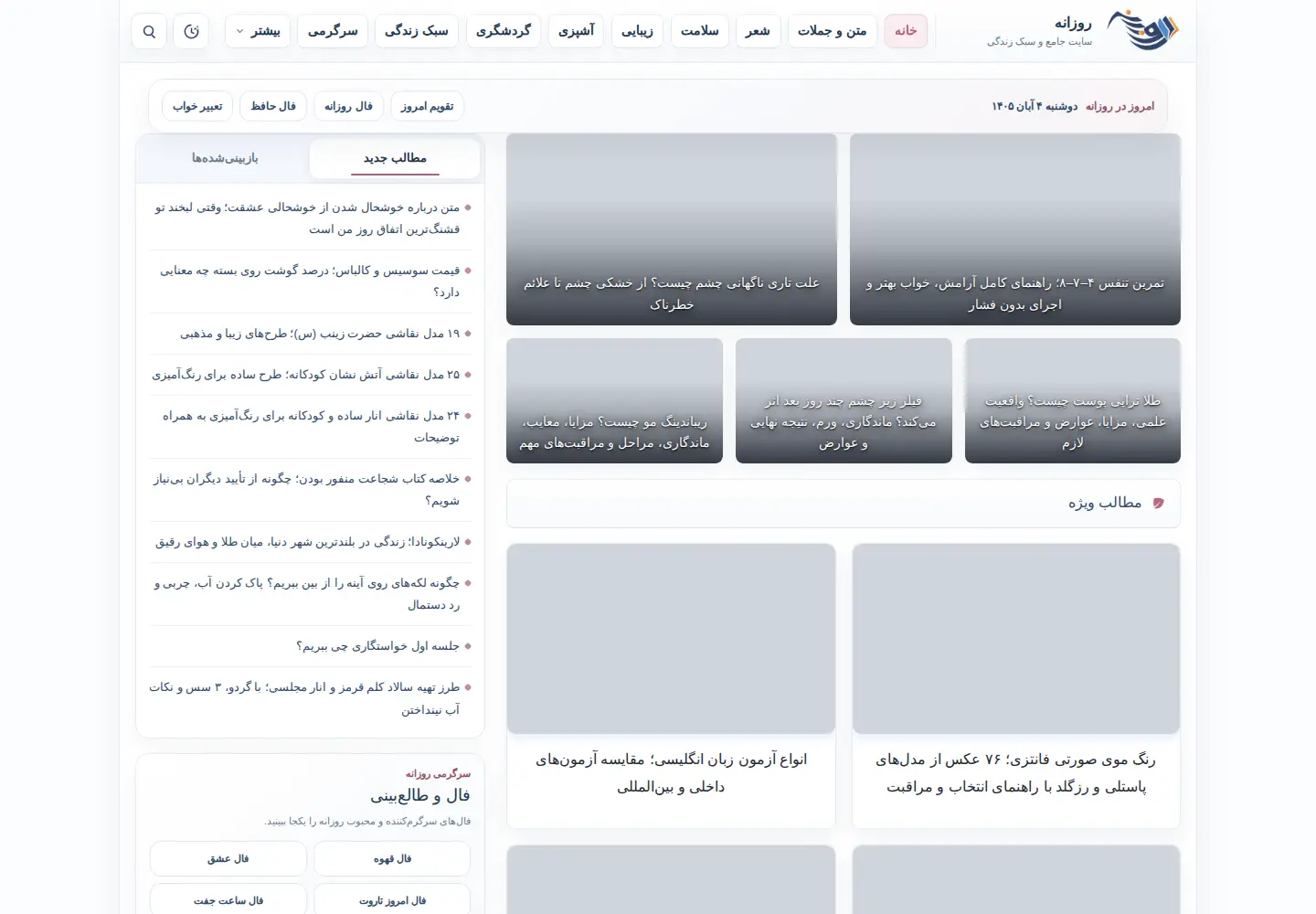Click the تعبیر خواب button

click(197, 106)
